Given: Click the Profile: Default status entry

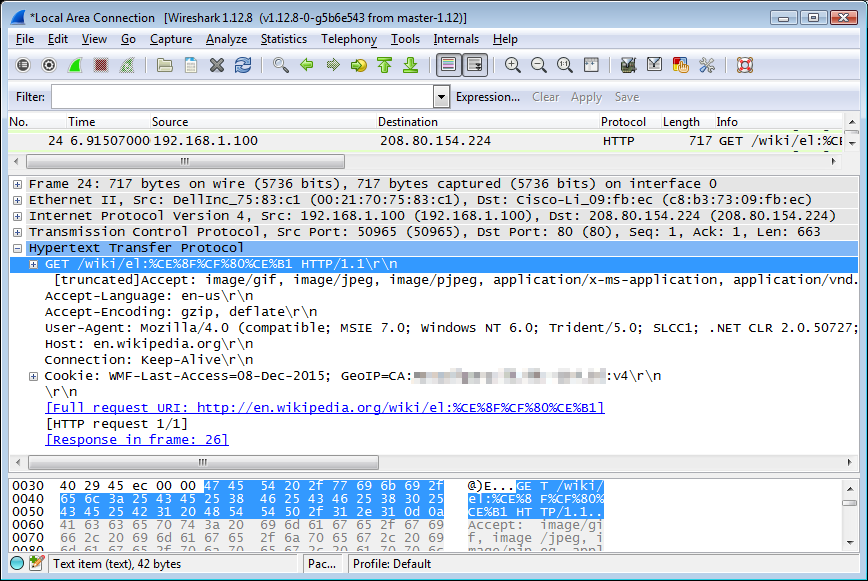Looking at the screenshot, I should tap(392, 564).
